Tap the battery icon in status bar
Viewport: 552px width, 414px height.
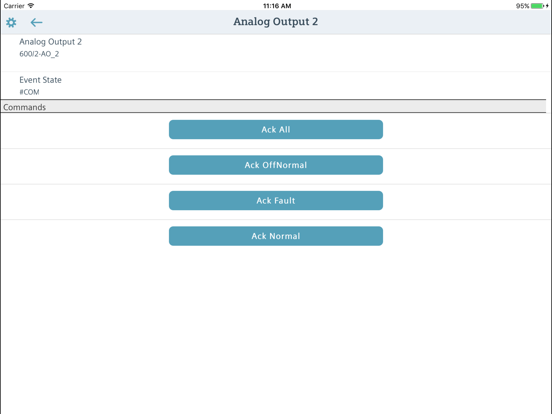(x=538, y=6)
